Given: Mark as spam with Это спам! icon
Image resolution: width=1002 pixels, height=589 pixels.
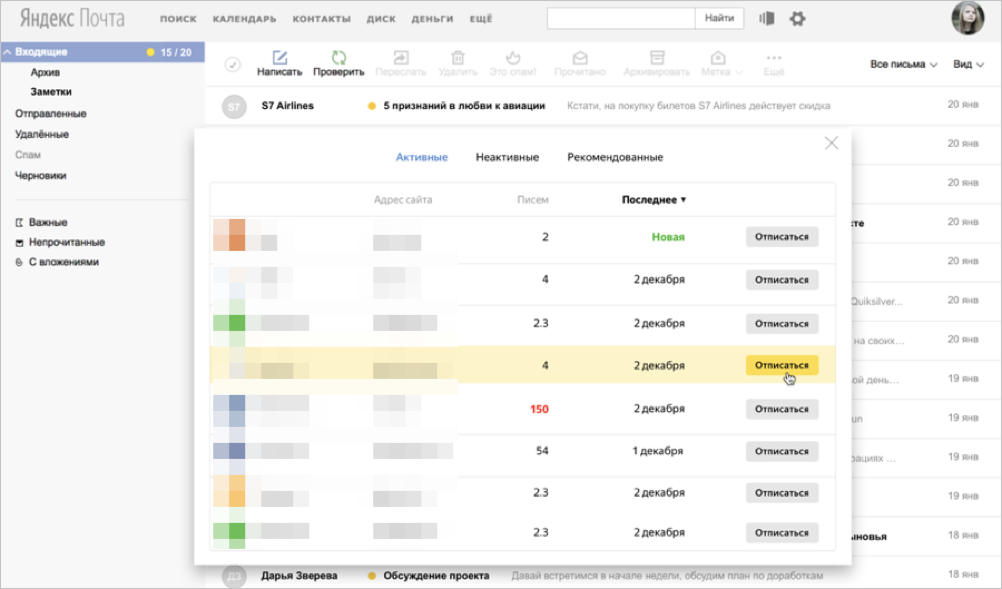Looking at the screenshot, I should pos(513,57).
